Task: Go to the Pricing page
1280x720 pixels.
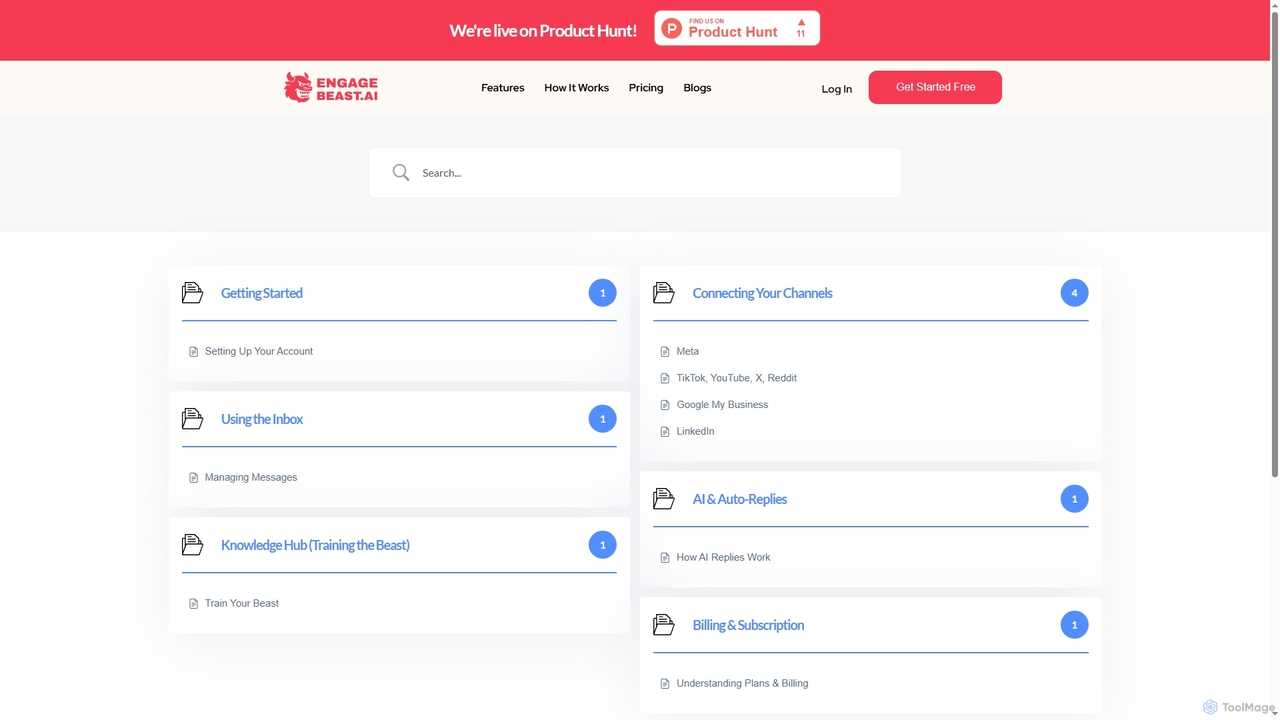Action: point(646,88)
